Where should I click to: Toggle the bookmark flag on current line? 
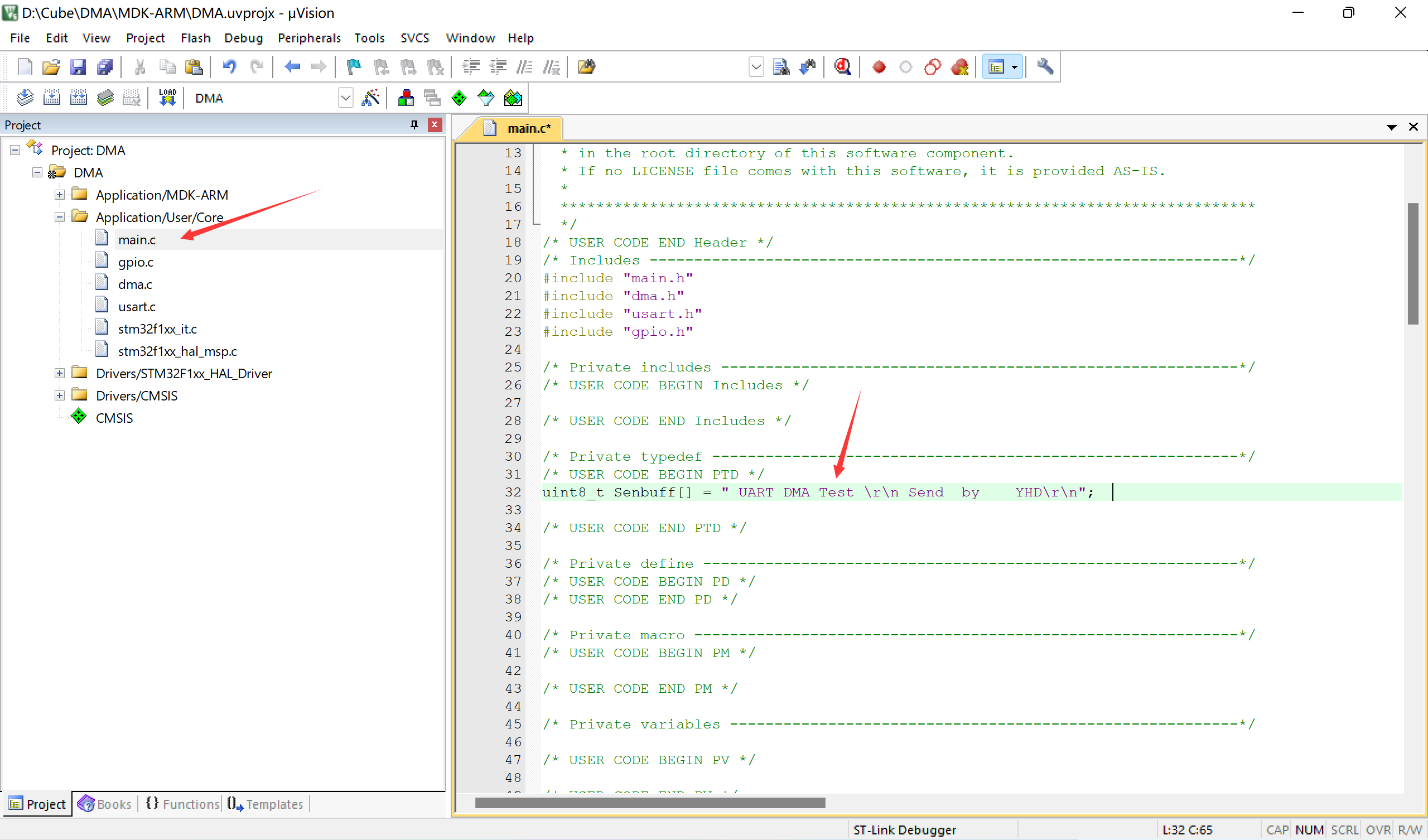point(354,67)
